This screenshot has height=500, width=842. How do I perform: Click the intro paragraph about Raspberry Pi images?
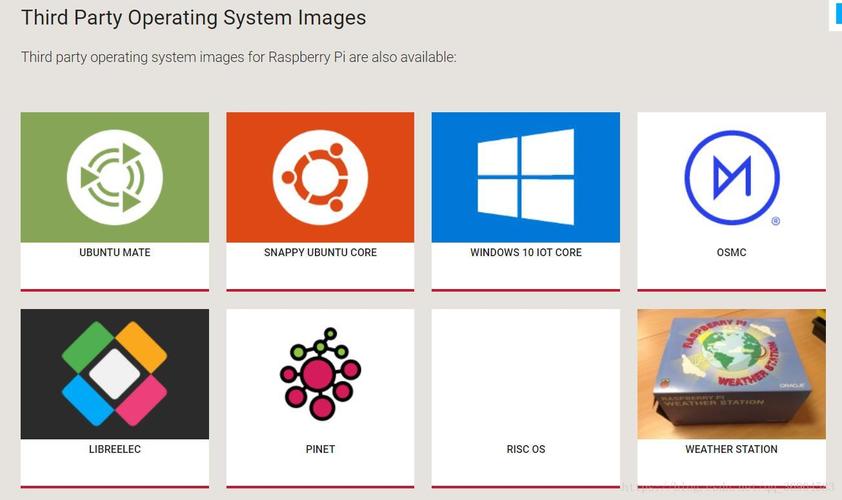click(x=238, y=57)
